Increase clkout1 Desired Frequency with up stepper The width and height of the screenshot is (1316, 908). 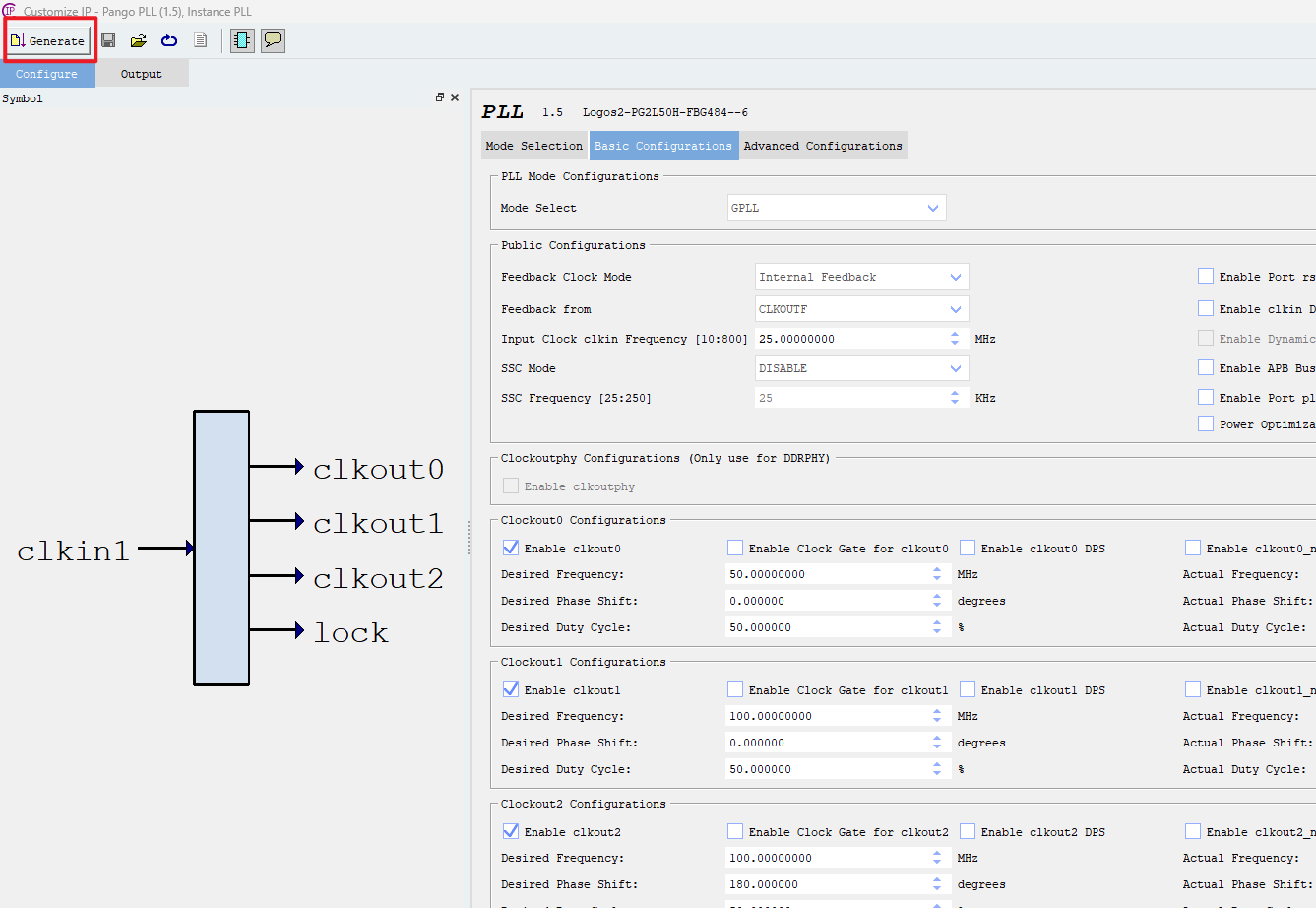pyautogui.click(x=937, y=711)
